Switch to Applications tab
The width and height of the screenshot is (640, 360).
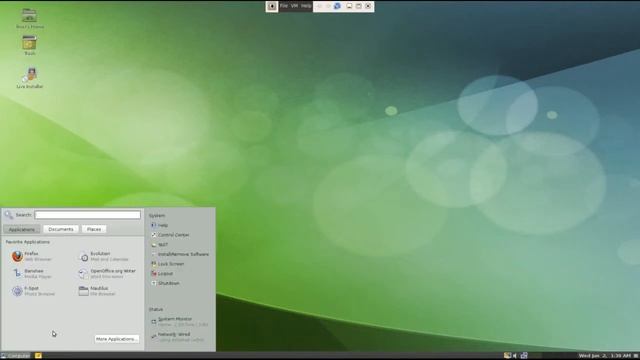tap(22, 229)
